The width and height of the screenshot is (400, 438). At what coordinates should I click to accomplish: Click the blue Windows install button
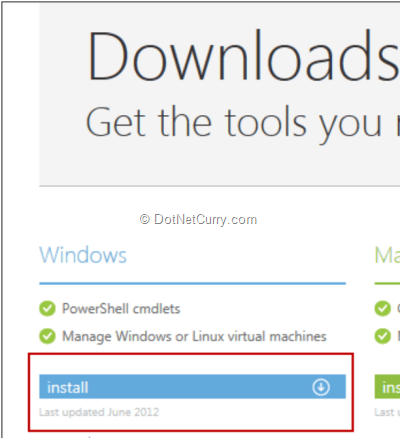pyautogui.click(x=192, y=387)
